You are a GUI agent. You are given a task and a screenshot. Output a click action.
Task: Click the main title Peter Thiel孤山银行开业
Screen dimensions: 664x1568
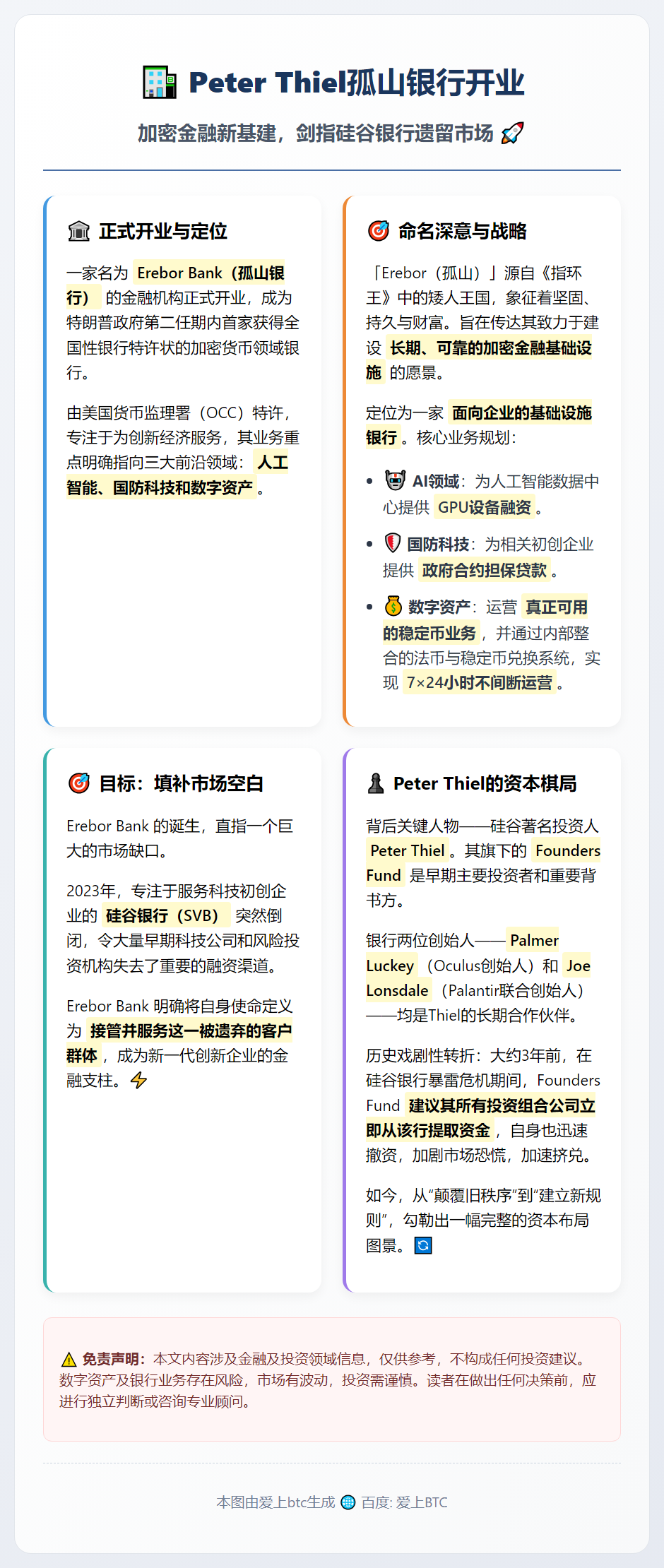point(357,82)
